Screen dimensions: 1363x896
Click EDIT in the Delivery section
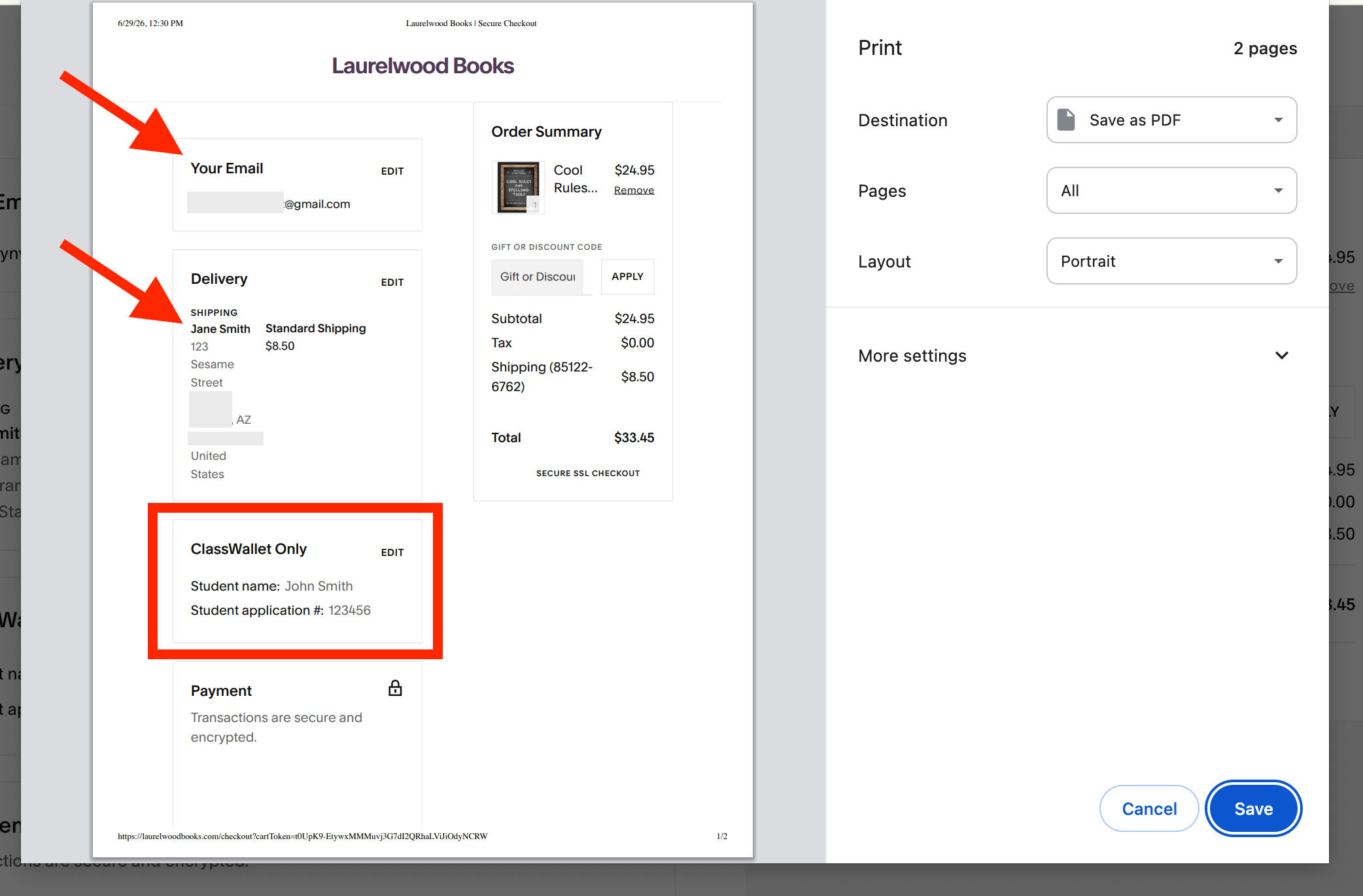pyautogui.click(x=392, y=283)
